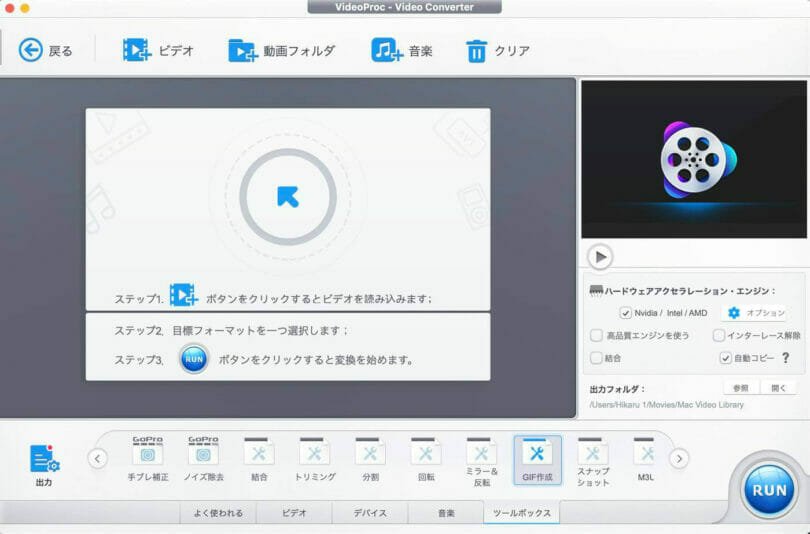810x534 pixels.
Task: Click the output folder path text
Action: point(666,404)
